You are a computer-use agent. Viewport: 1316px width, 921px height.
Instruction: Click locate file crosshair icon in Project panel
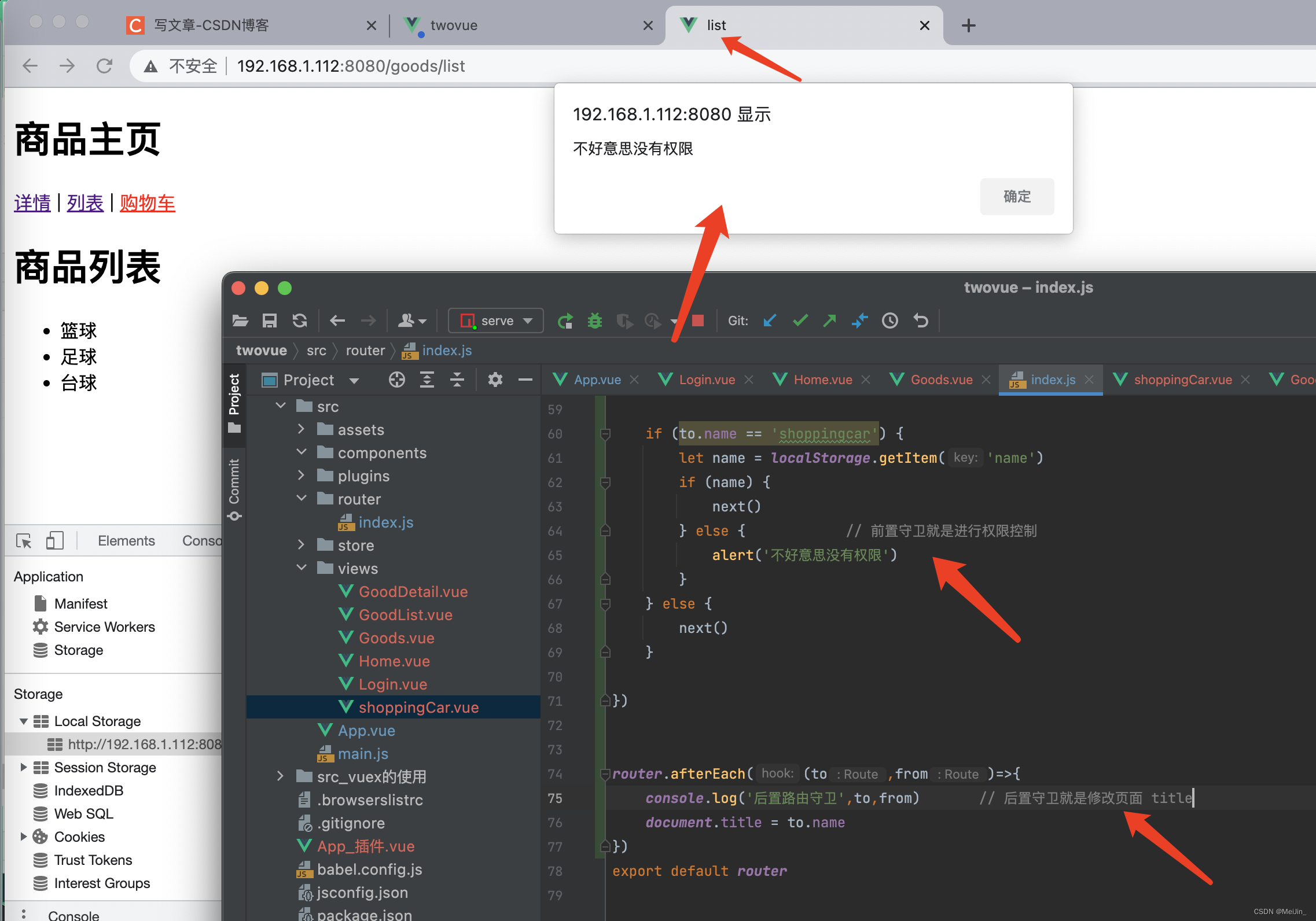click(x=396, y=380)
